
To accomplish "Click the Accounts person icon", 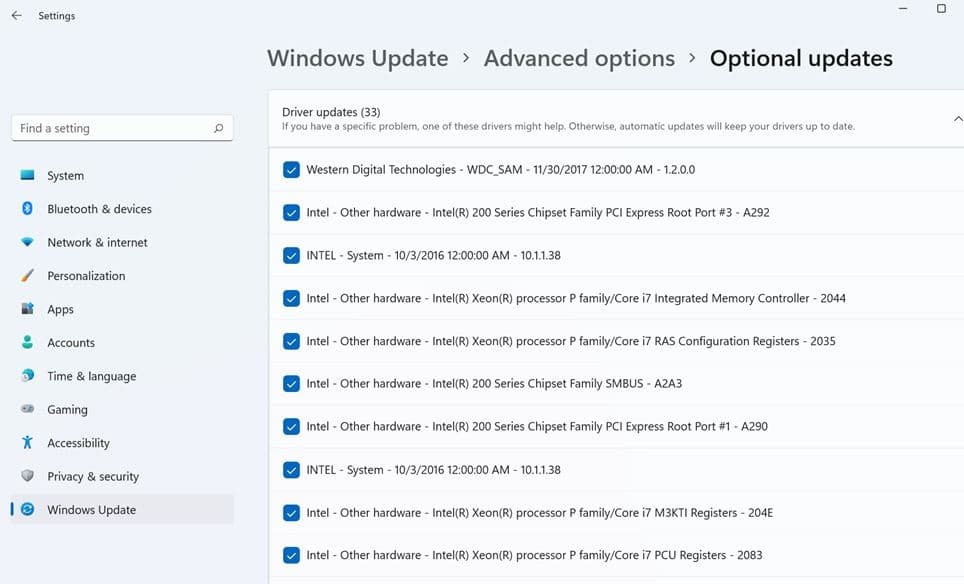I will point(28,343).
